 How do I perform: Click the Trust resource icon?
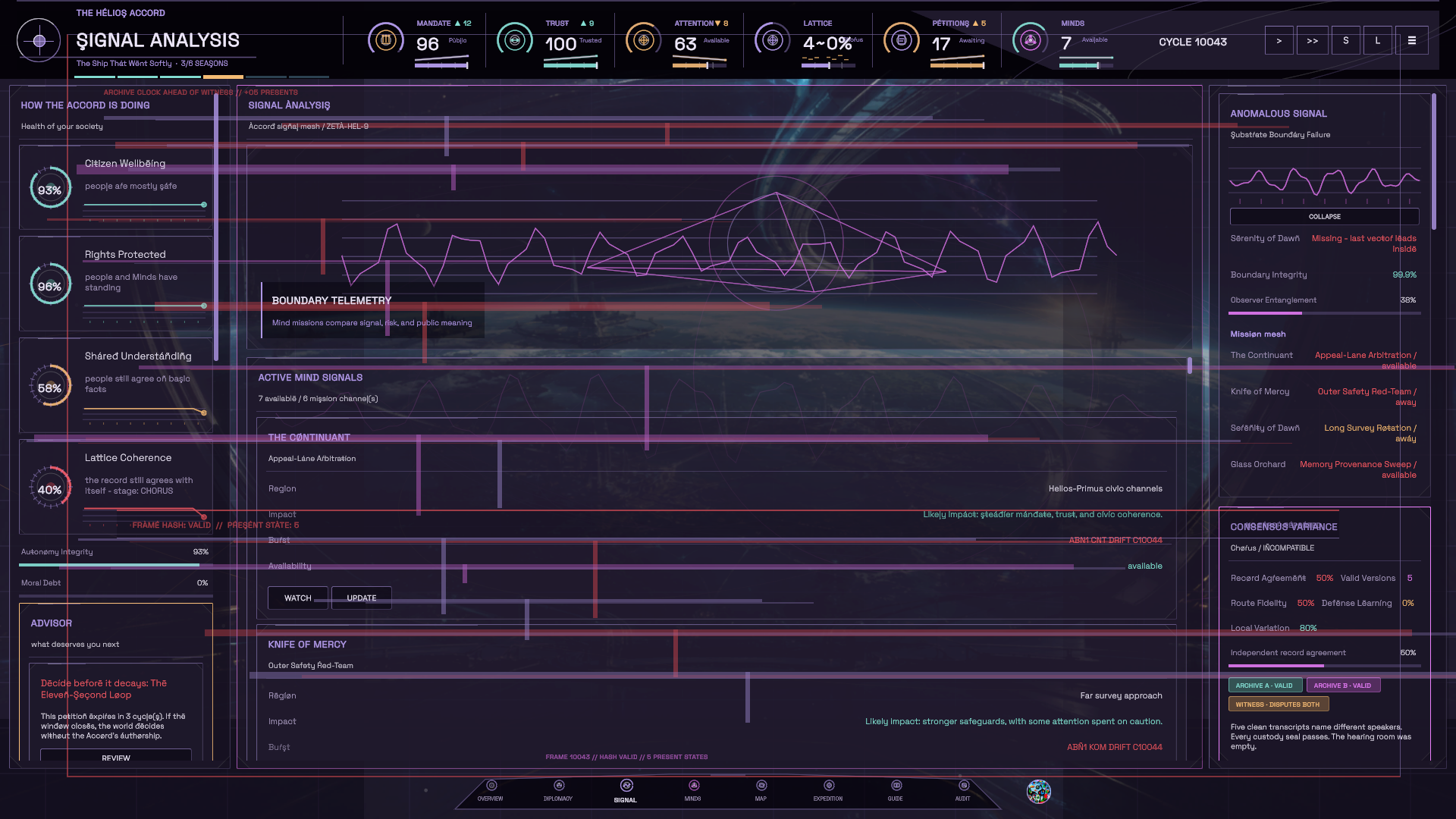click(x=514, y=39)
